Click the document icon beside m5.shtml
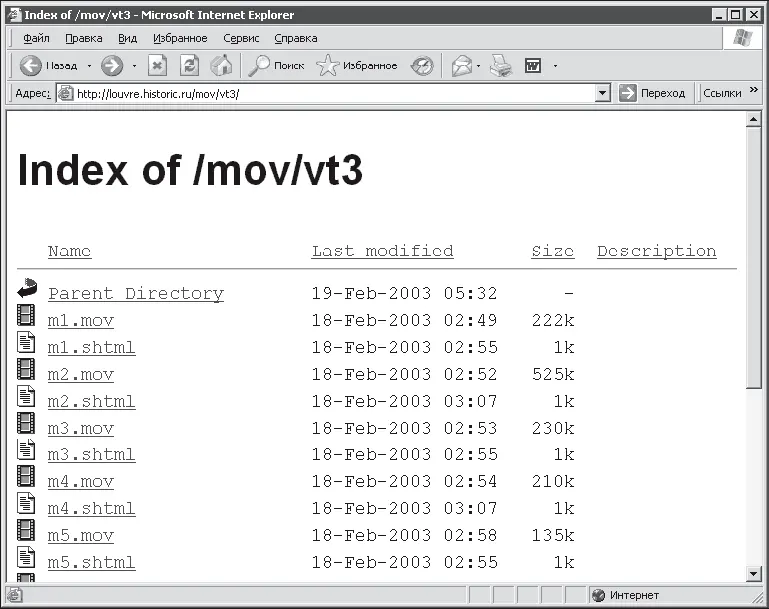This screenshot has width=769, height=609. 26,557
